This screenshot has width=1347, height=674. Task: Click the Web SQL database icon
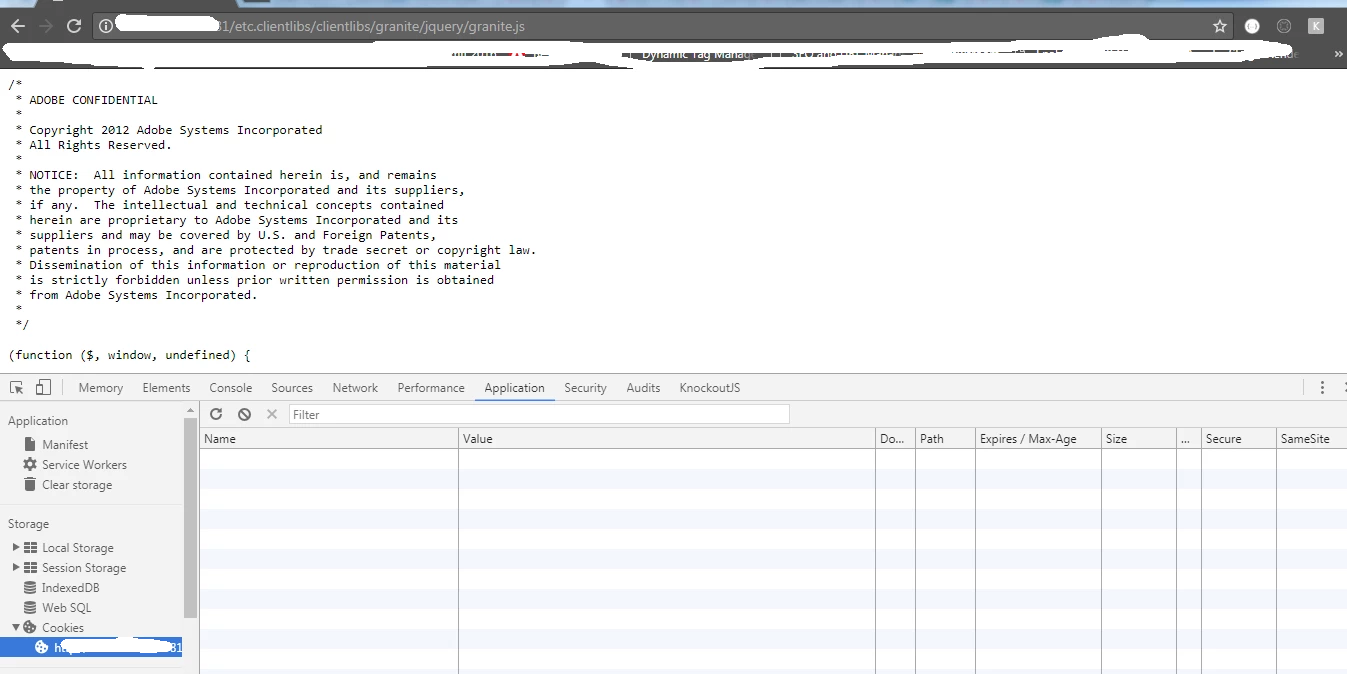point(30,607)
